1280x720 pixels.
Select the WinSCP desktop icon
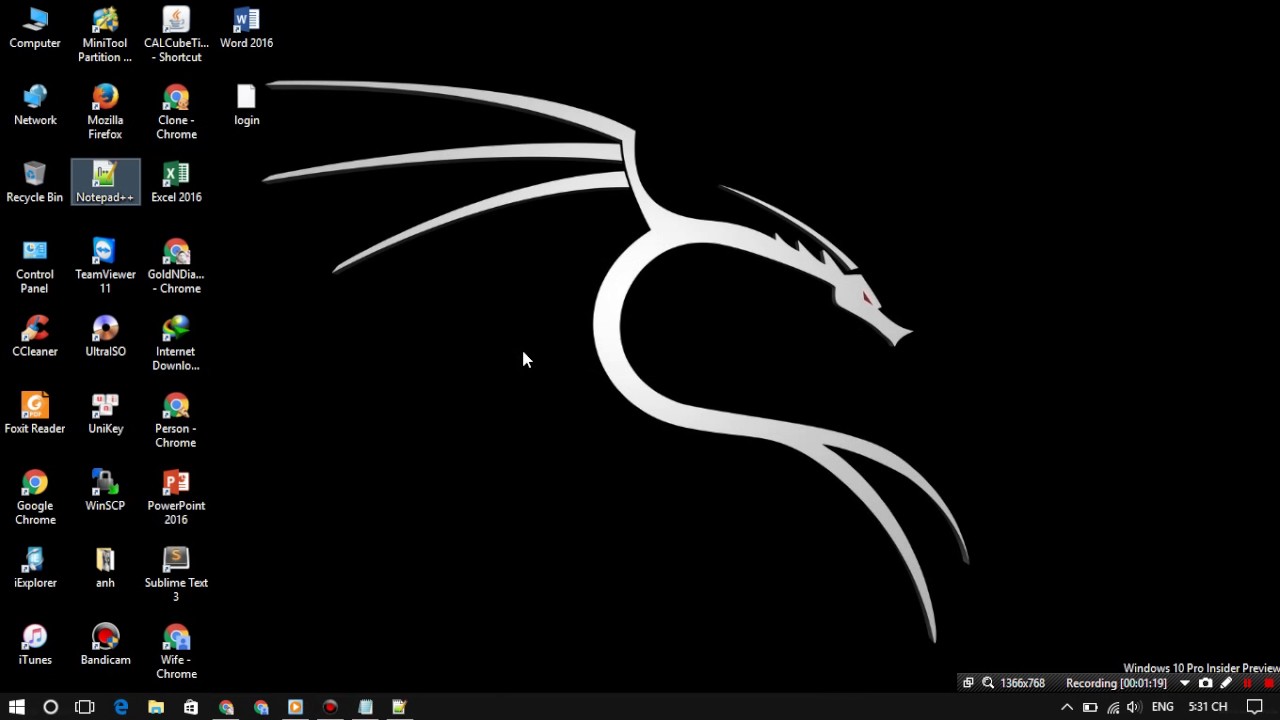pos(105,490)
